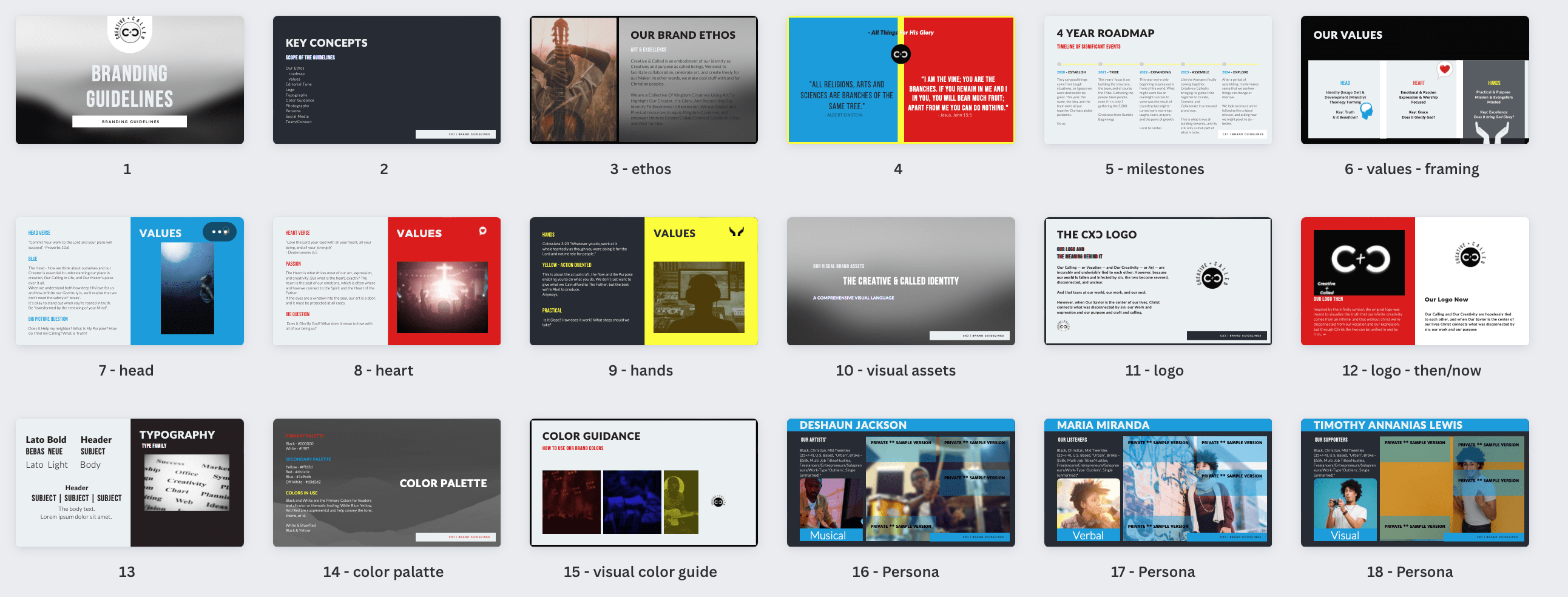Screen dimensions: 1568x597
Task: Select The CXO Logo slide
Action: pos(1158,281)
